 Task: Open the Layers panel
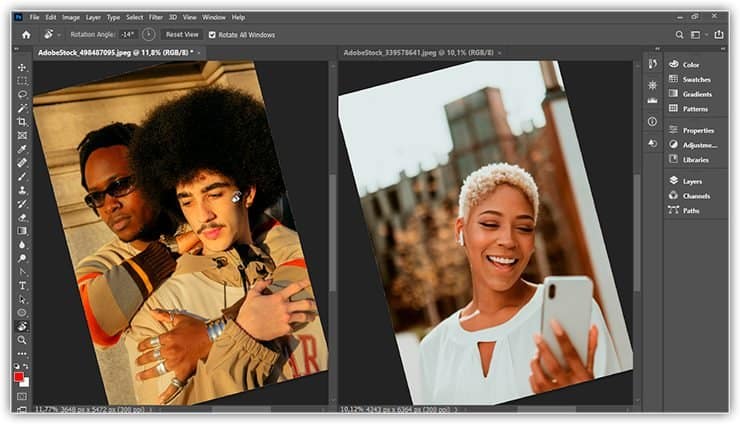(691, 182)
